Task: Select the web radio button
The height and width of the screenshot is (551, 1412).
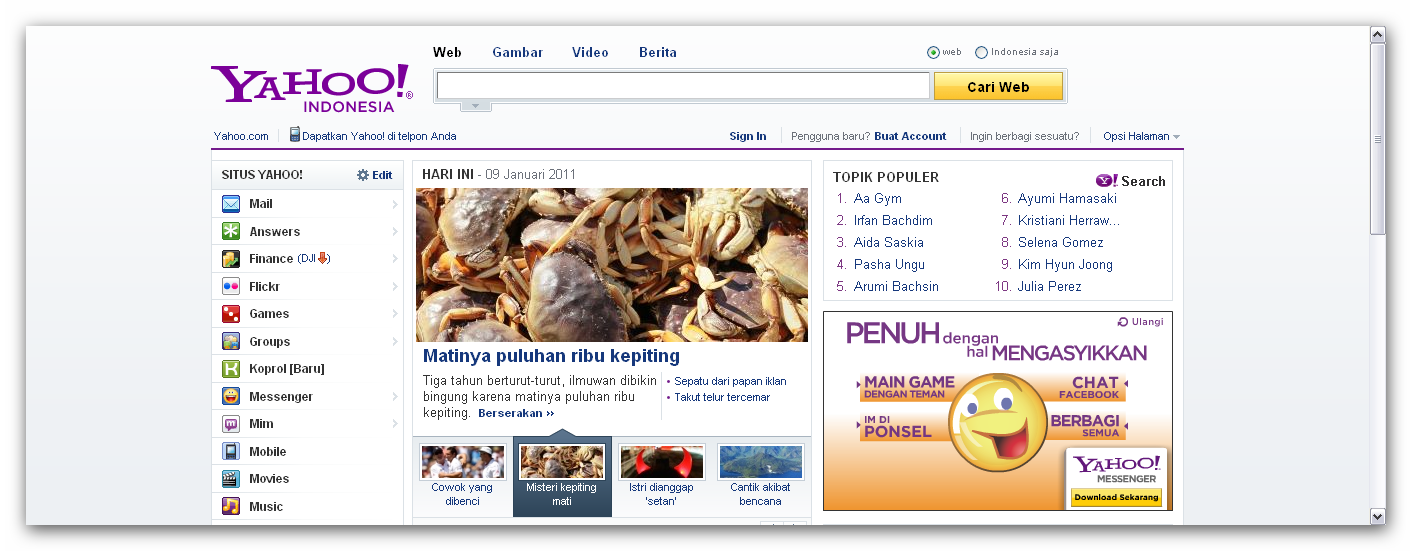Action: click(x=933, y=52)
